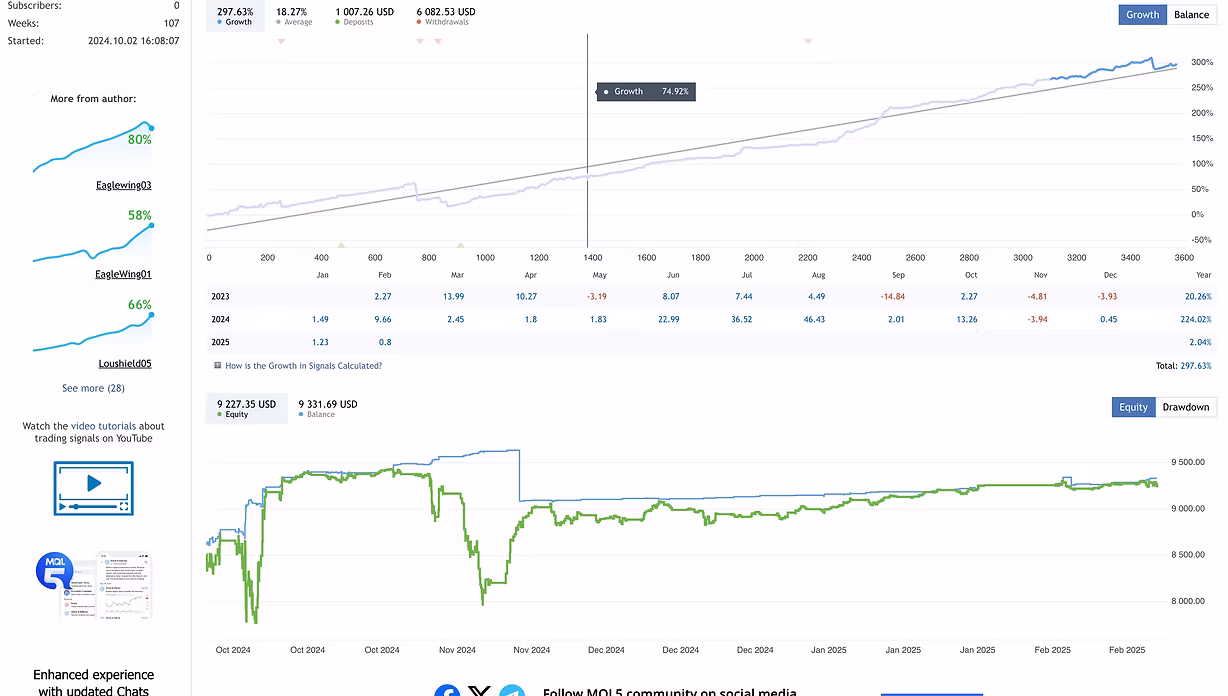This screenshot has width=1228, height=696.
Task: Click the MQL5 chats app promo icon
Action: coord(93,588)
